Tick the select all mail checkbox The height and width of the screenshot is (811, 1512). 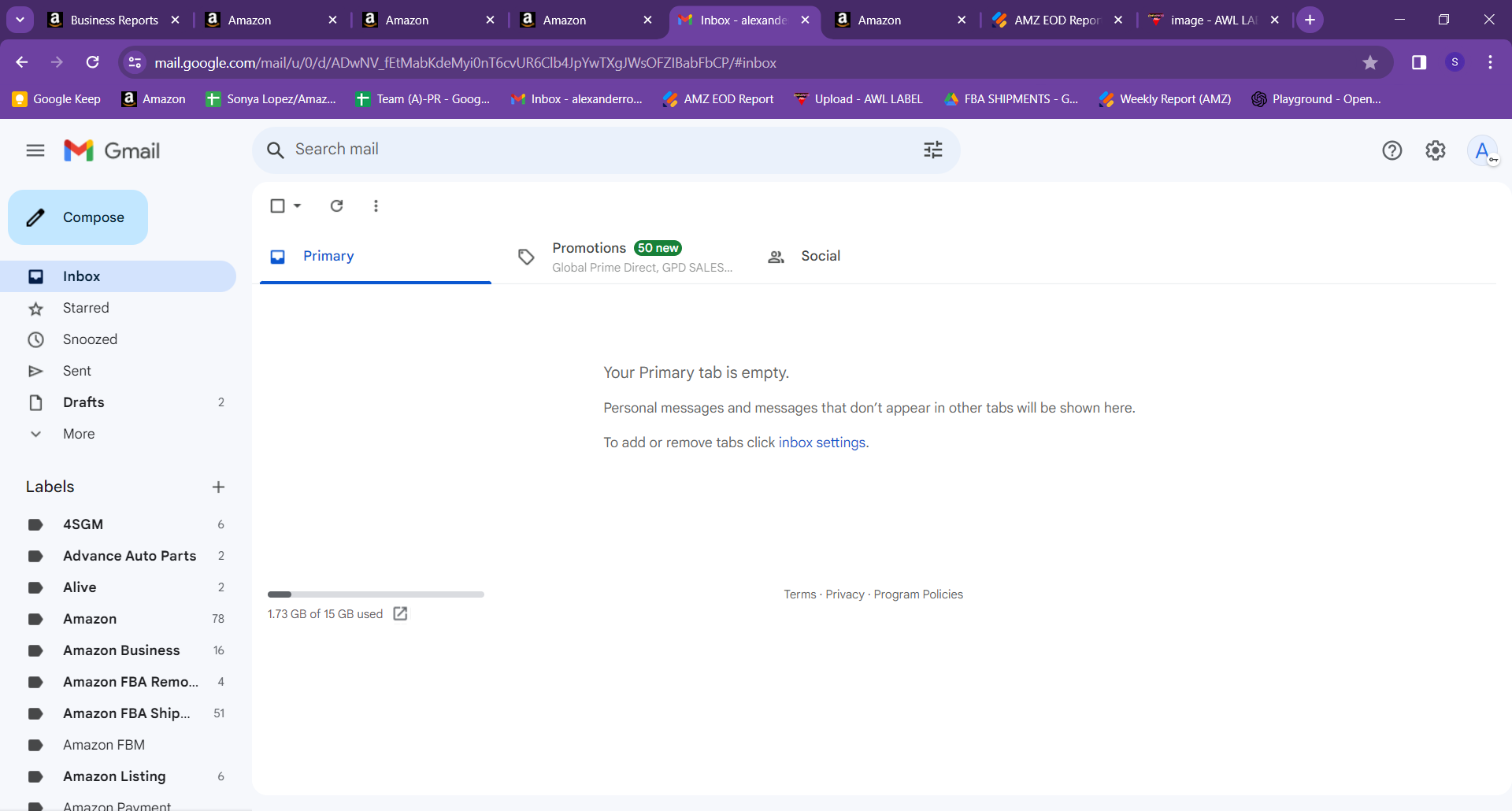[x=277, y=206]
